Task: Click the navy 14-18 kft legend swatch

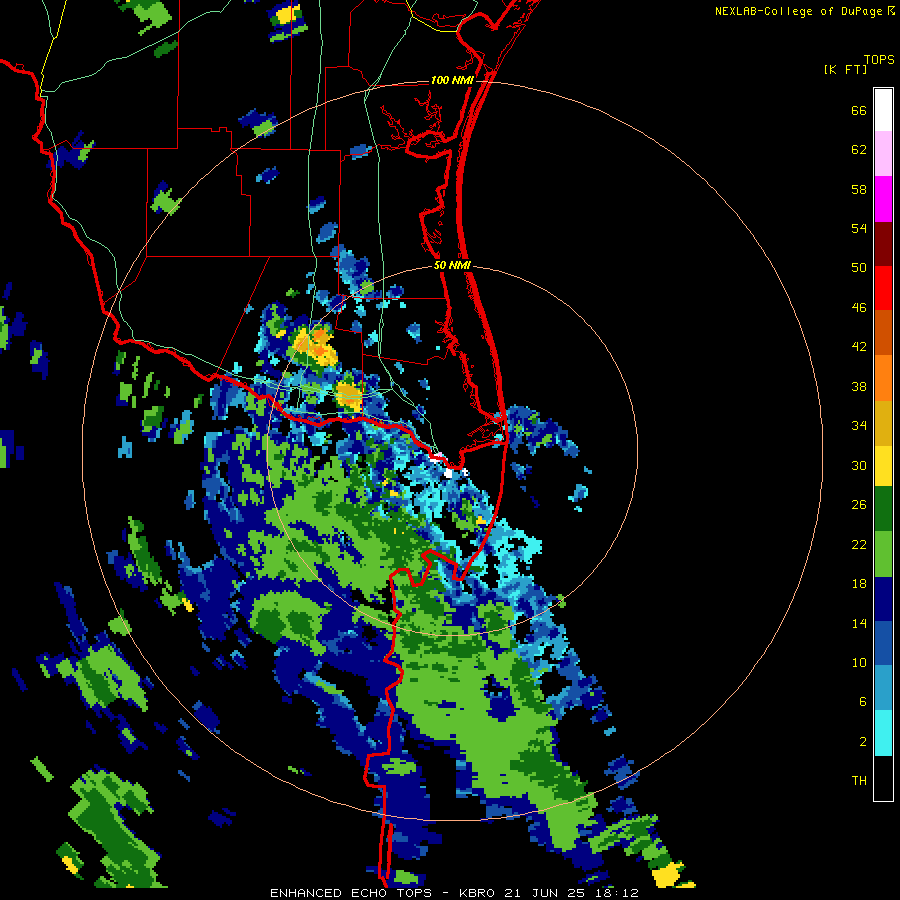Action: [883, 599]
